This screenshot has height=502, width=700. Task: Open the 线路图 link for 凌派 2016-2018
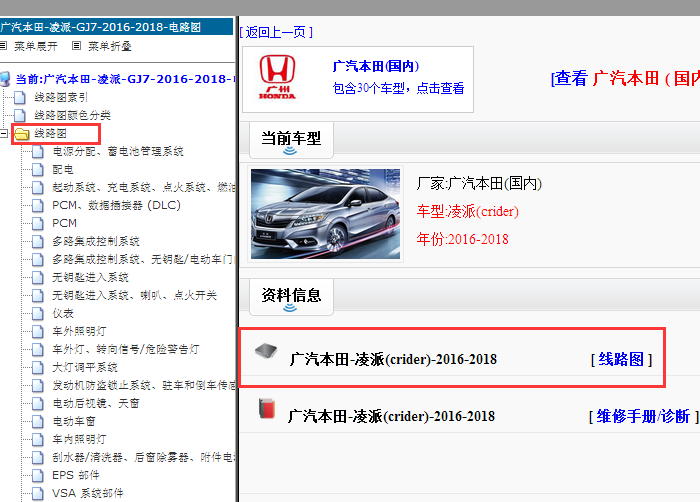tap(621, 359)
